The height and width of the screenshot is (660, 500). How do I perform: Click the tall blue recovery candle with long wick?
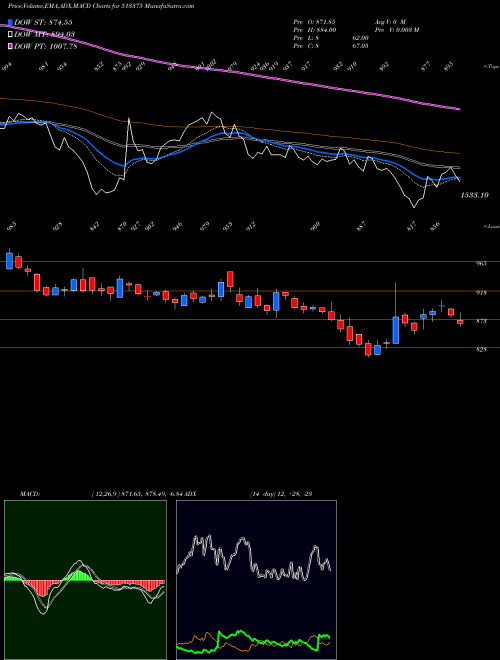(x=396, y=330)
